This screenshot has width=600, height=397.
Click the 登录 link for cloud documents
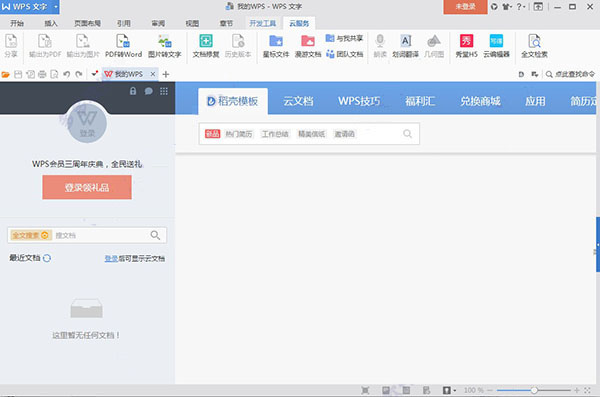tap(111, 259)
